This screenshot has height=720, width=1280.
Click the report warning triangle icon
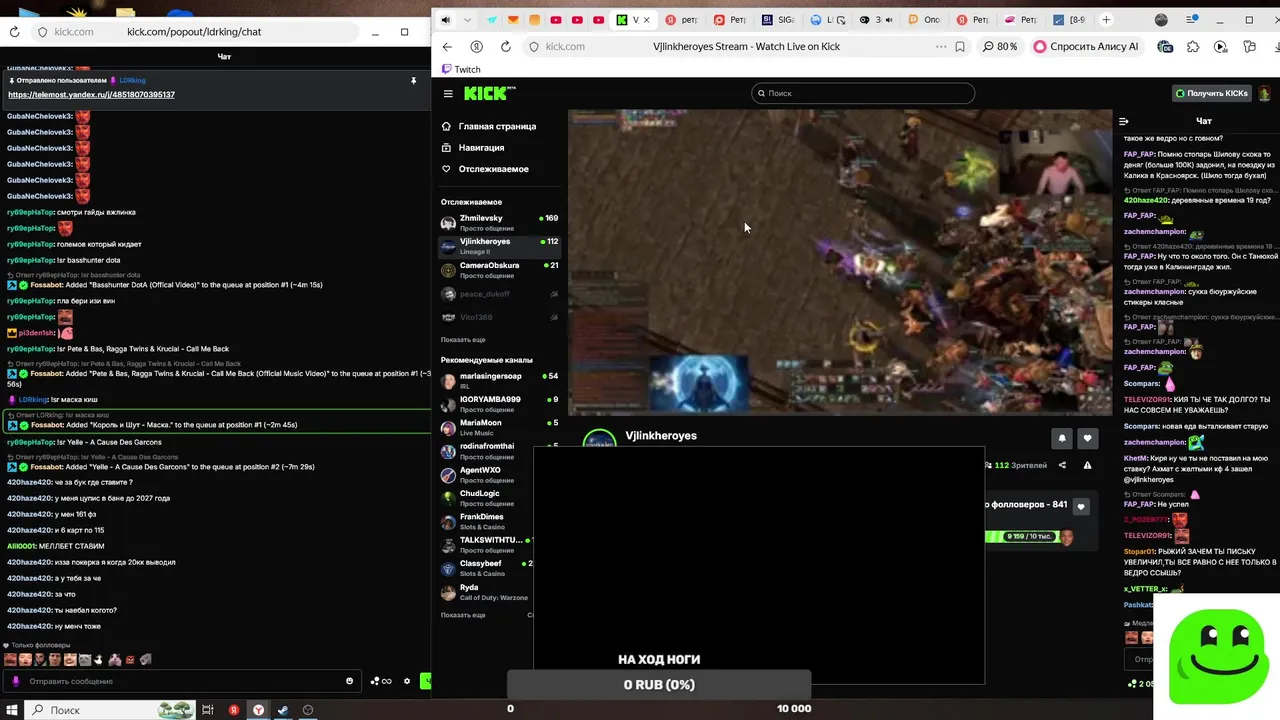[1087, 465]
